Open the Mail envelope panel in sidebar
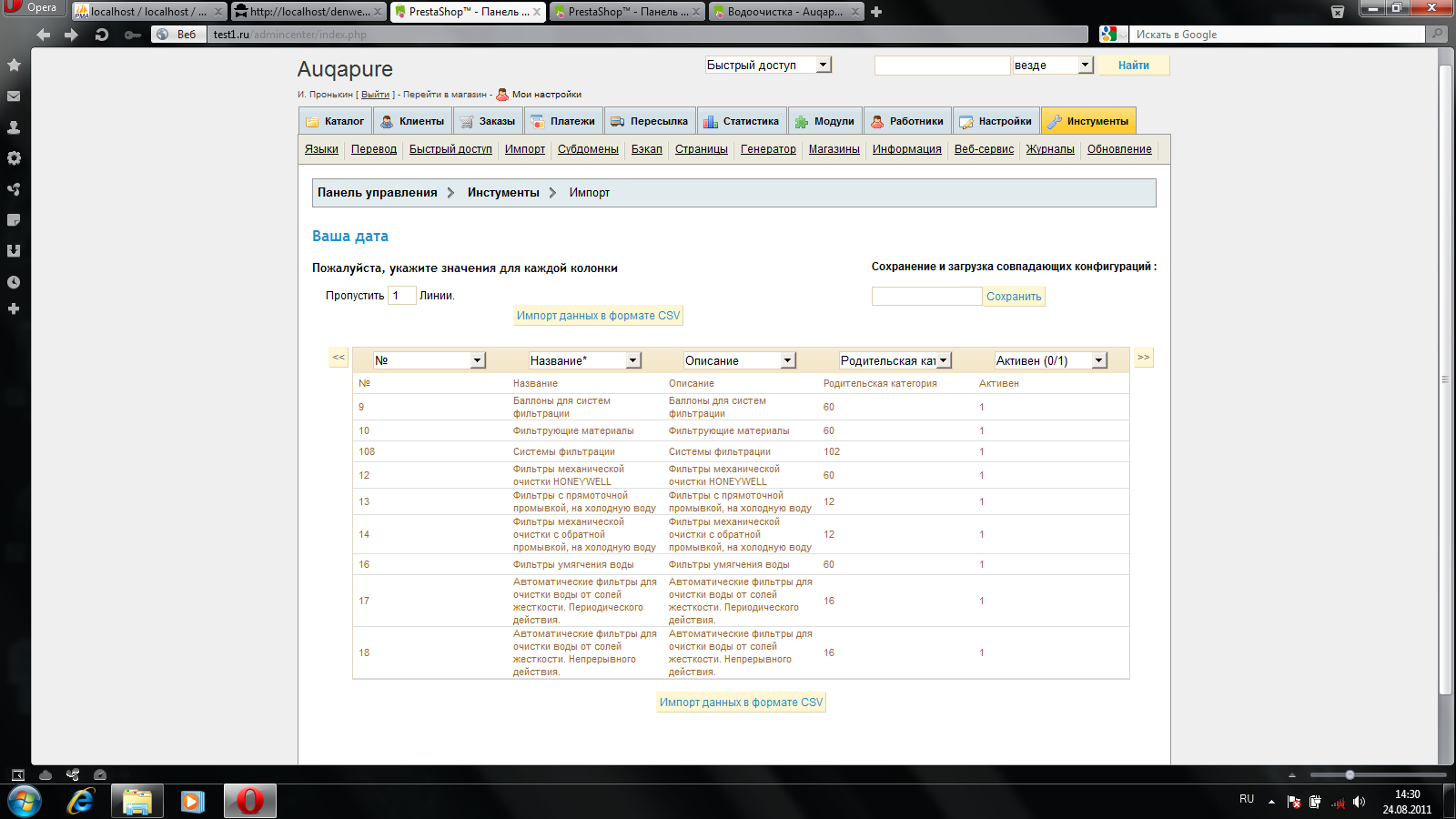The width and height of the screenshot is (1456, 819). pos(14,96)
